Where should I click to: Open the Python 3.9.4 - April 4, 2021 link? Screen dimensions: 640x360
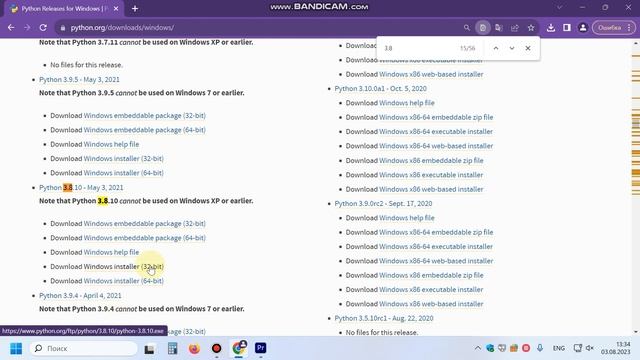(x=80, y=296)
